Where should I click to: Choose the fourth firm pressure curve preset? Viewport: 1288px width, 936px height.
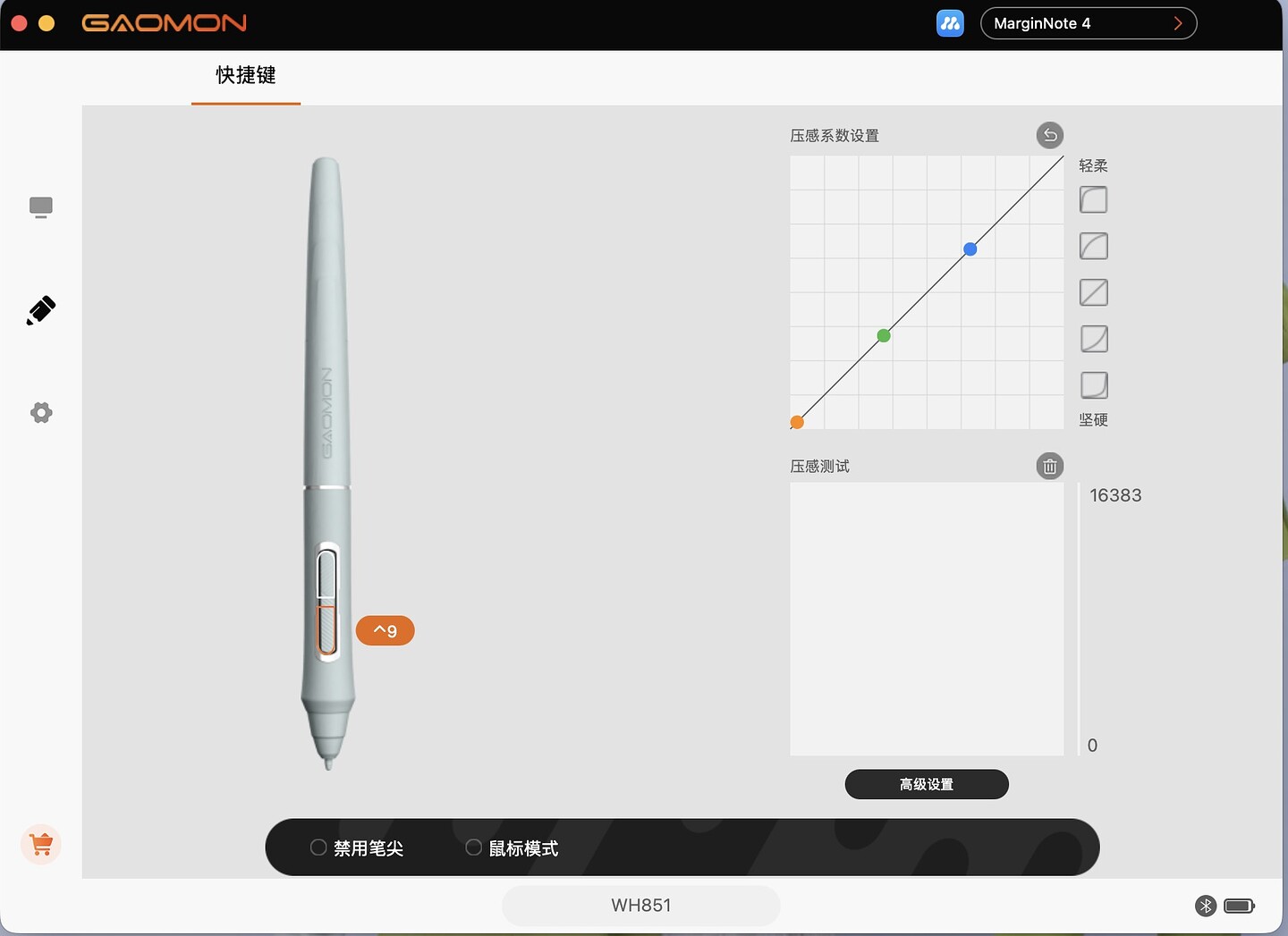[1094, 339]
